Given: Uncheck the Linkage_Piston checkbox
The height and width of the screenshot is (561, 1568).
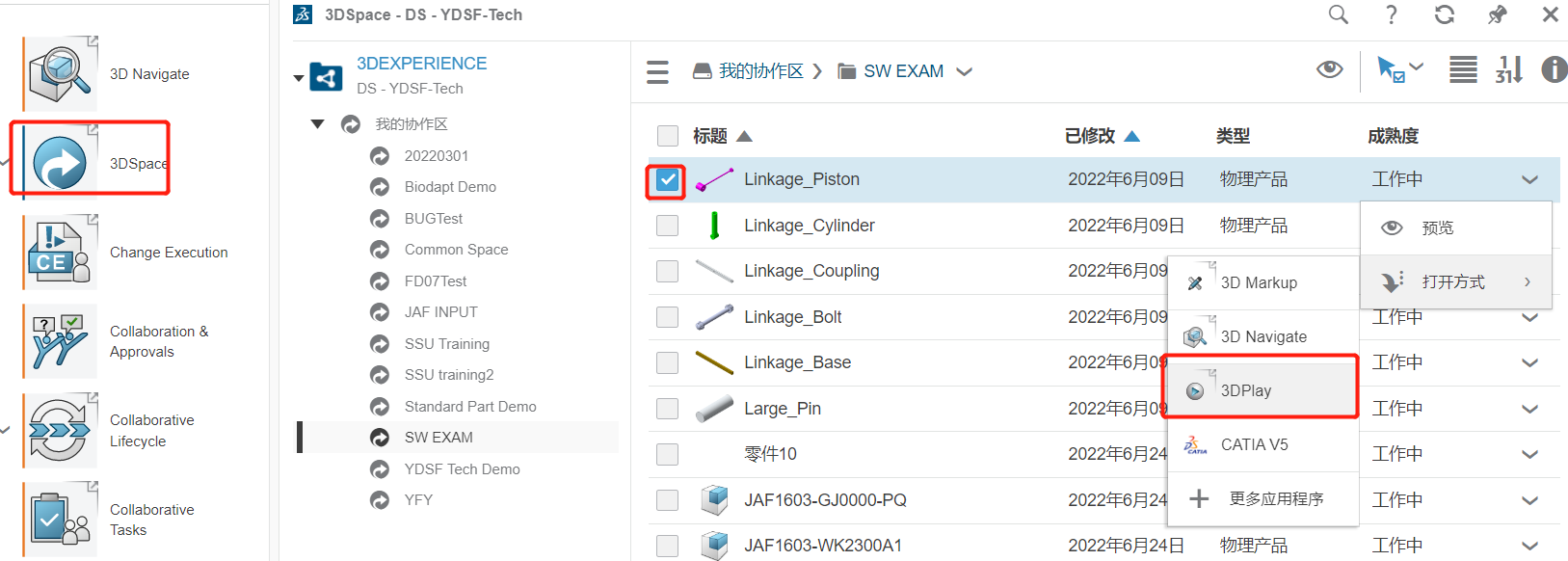Looking at the screenshot, I should coord(667,180).
